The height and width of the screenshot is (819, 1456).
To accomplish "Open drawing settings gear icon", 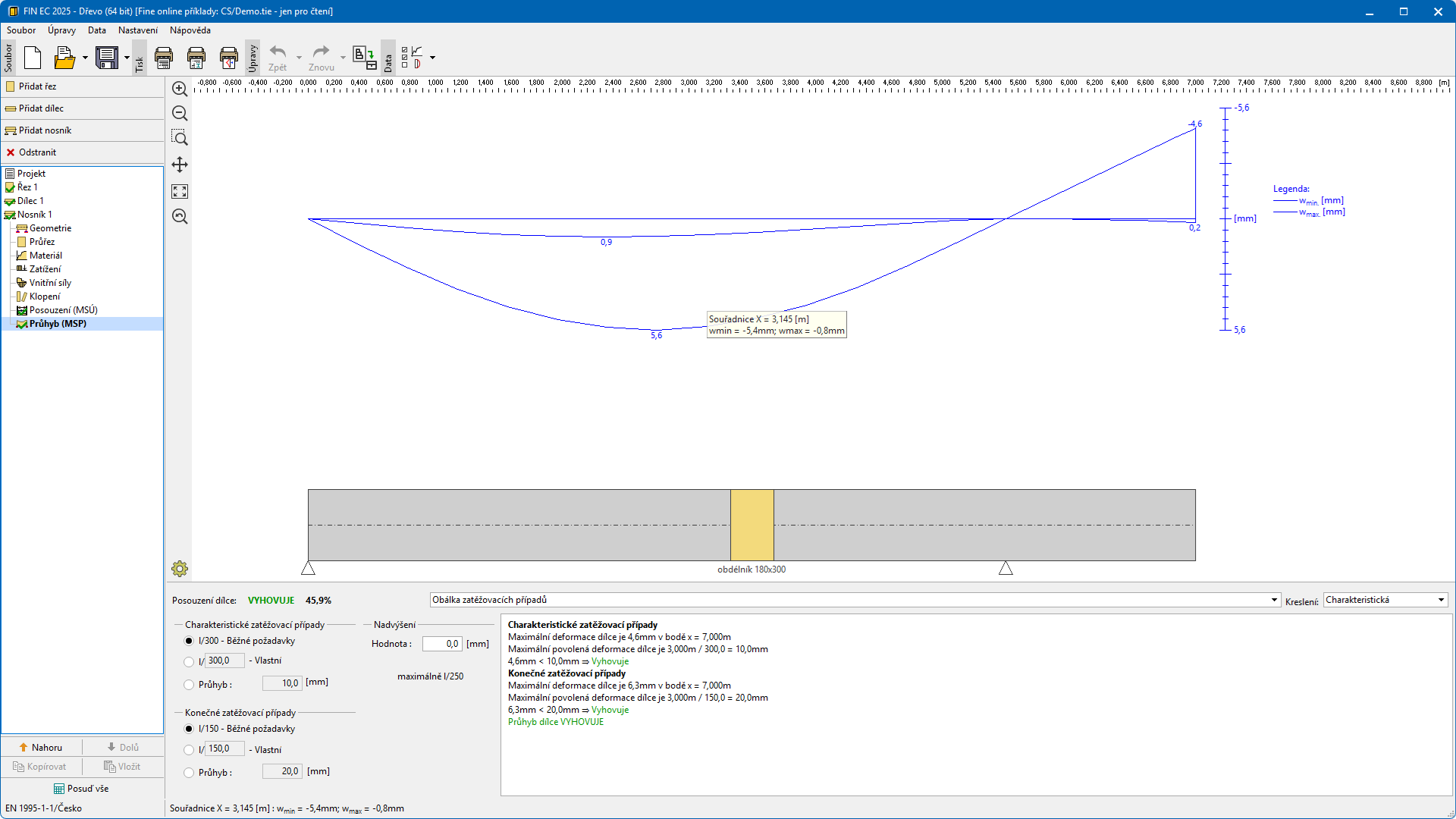I will 180,569.
